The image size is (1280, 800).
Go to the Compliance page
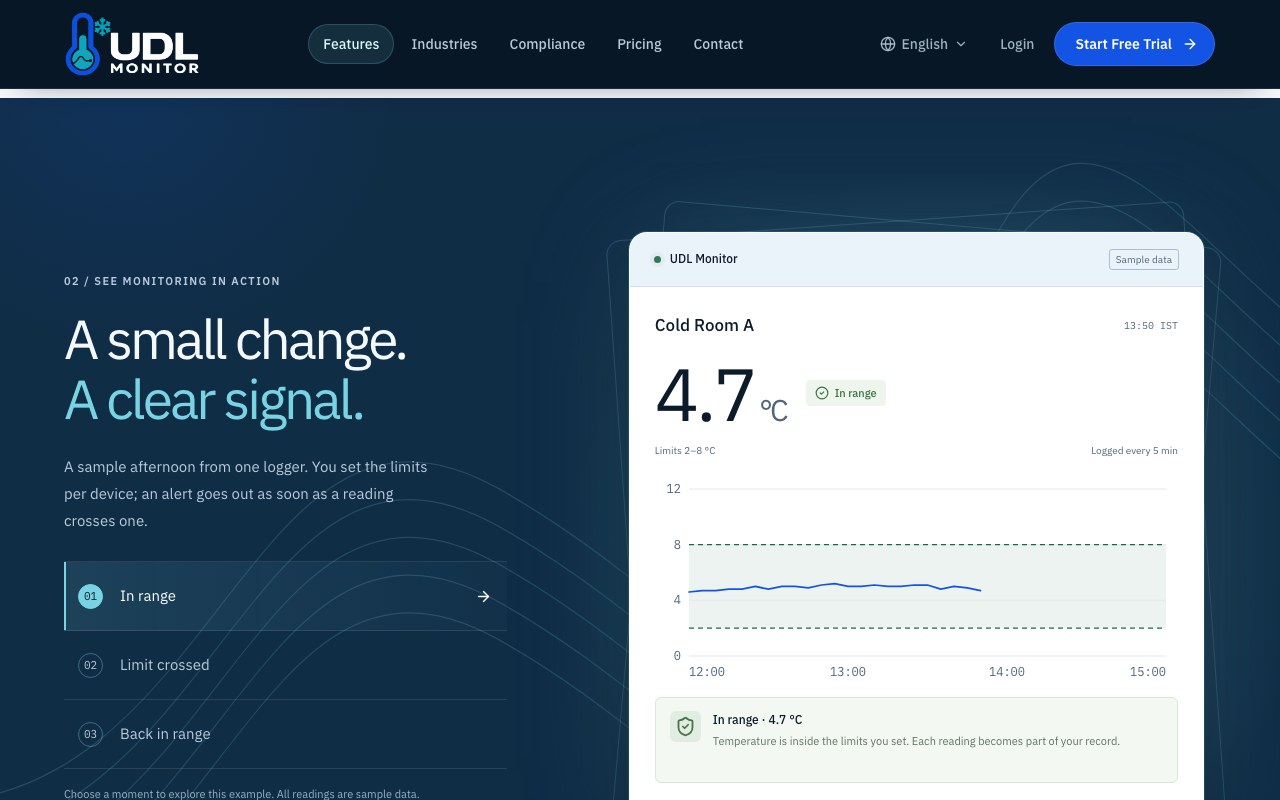(x=547, y=44)
